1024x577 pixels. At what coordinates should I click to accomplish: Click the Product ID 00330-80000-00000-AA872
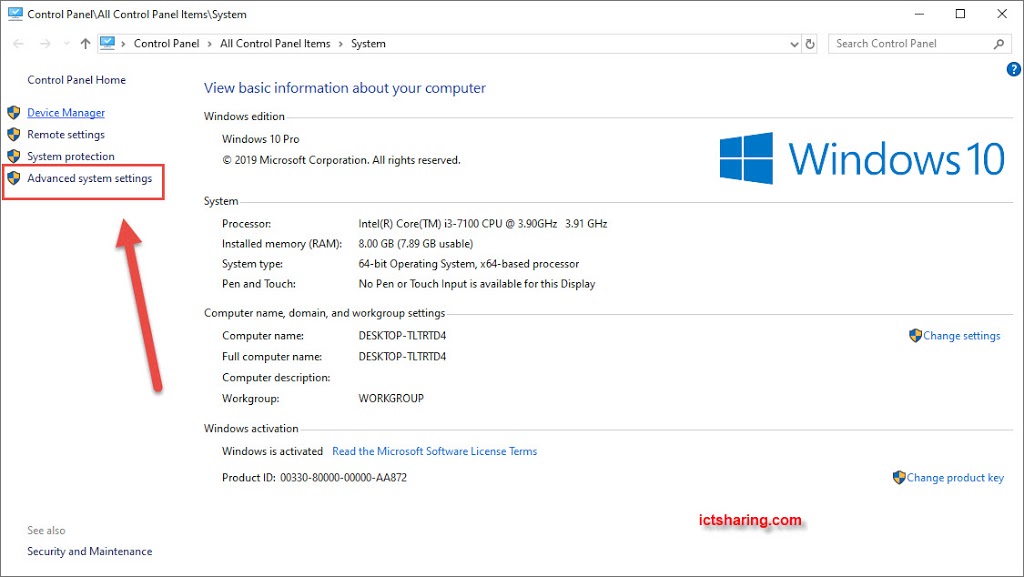pyautogui.click(x=314, y=478)
